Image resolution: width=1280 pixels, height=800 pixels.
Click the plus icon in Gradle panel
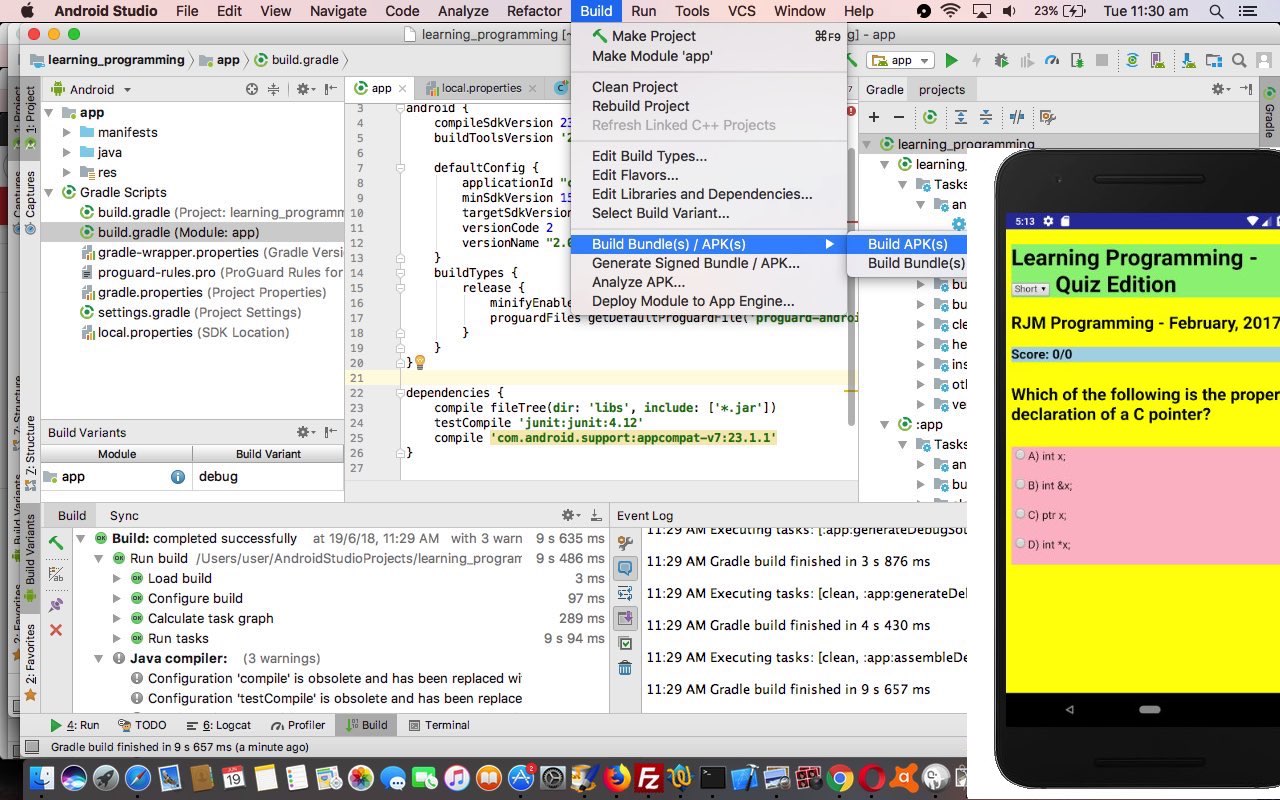tap(874, 117)
